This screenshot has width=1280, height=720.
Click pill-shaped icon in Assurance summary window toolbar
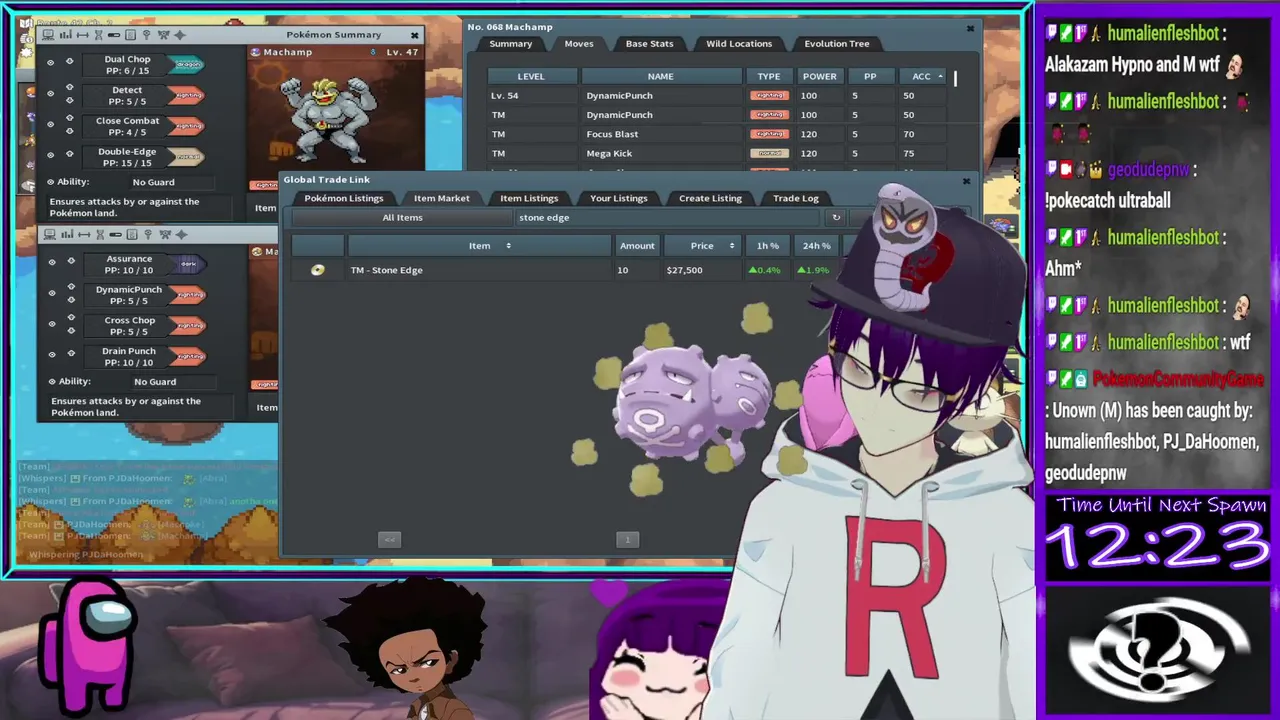click(x=116, y=234)
